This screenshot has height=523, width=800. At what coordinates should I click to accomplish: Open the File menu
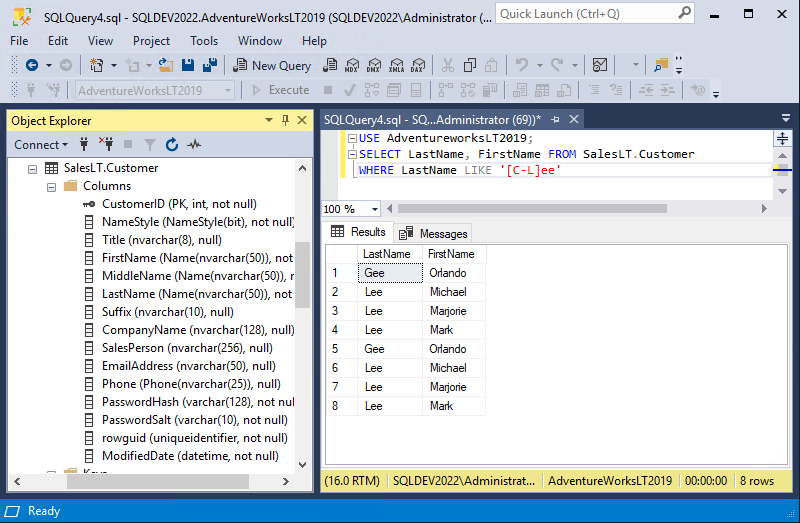(x=19, y=41)
